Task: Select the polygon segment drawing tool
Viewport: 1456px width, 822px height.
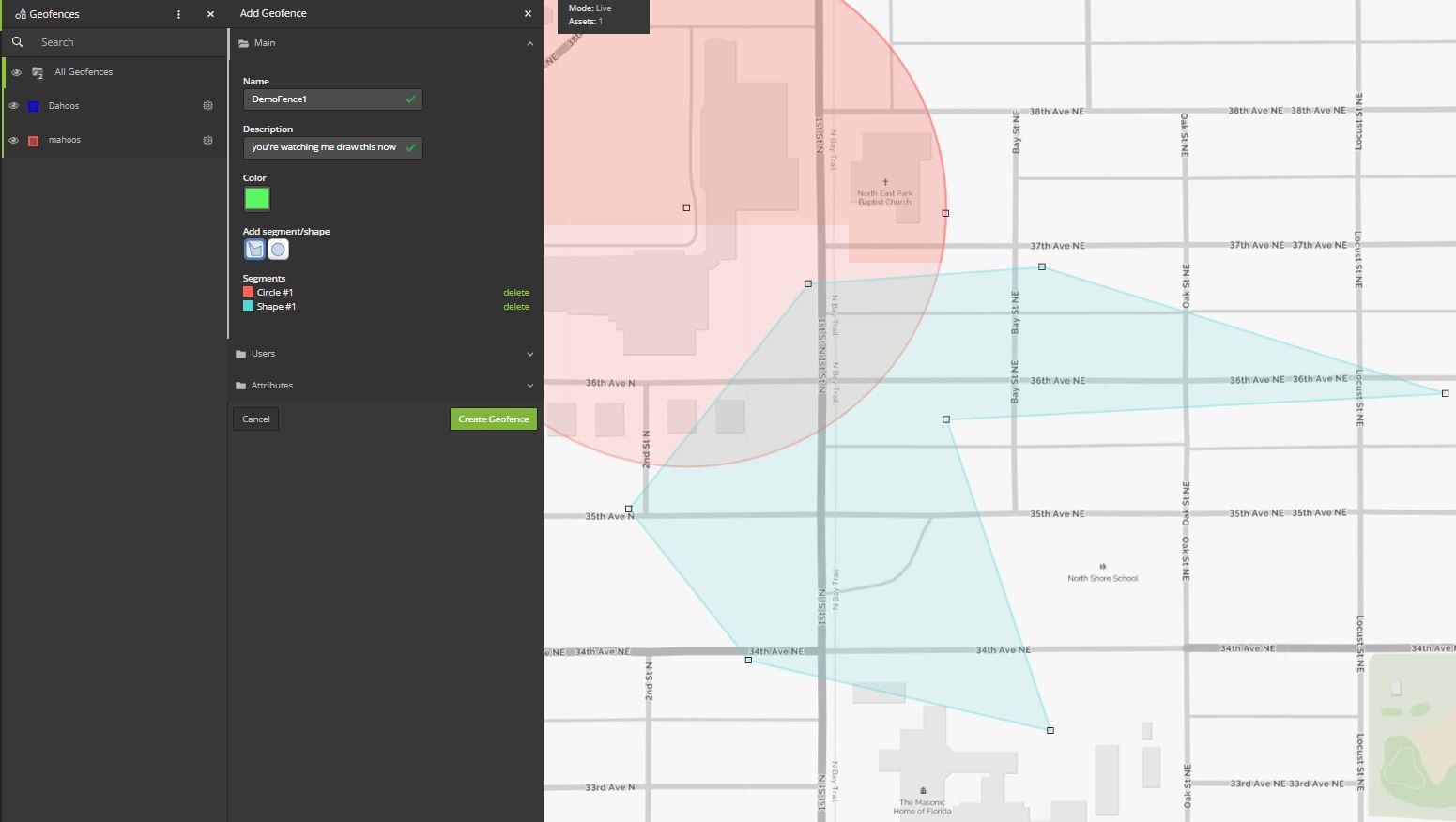Action: (x=254, y=249)
